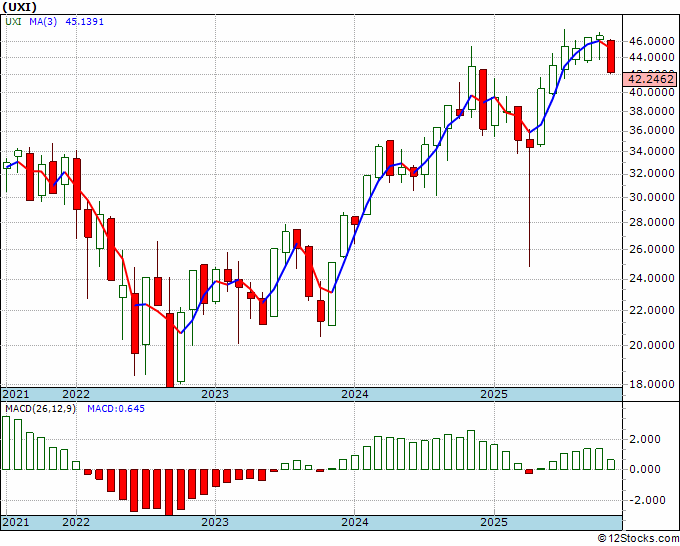Click the 46.0000 price axis label
680x546 pixels.
(652, 42)
